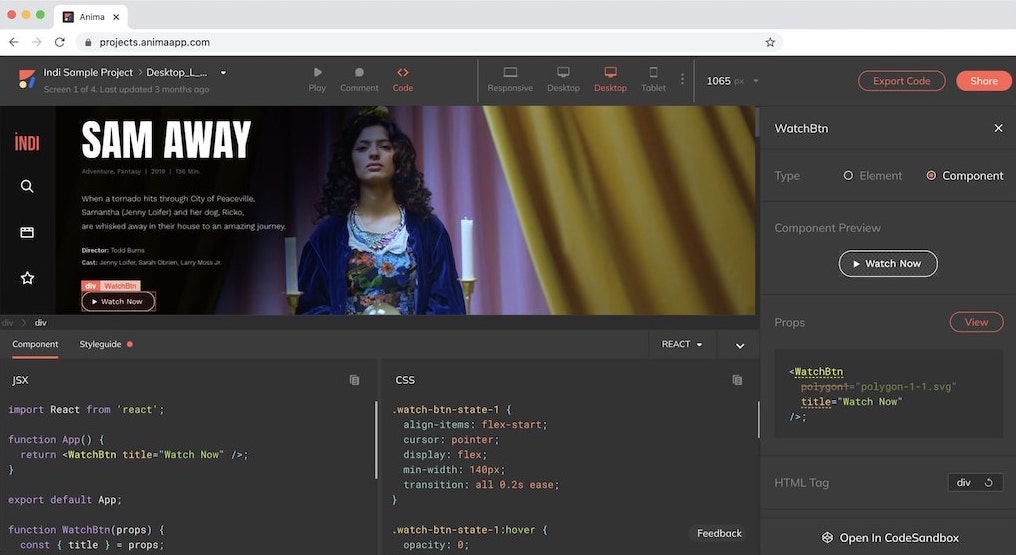This screenshot has height=555, width=1016.
Task: Select the Element radio button
Action: tap(848, 176)
